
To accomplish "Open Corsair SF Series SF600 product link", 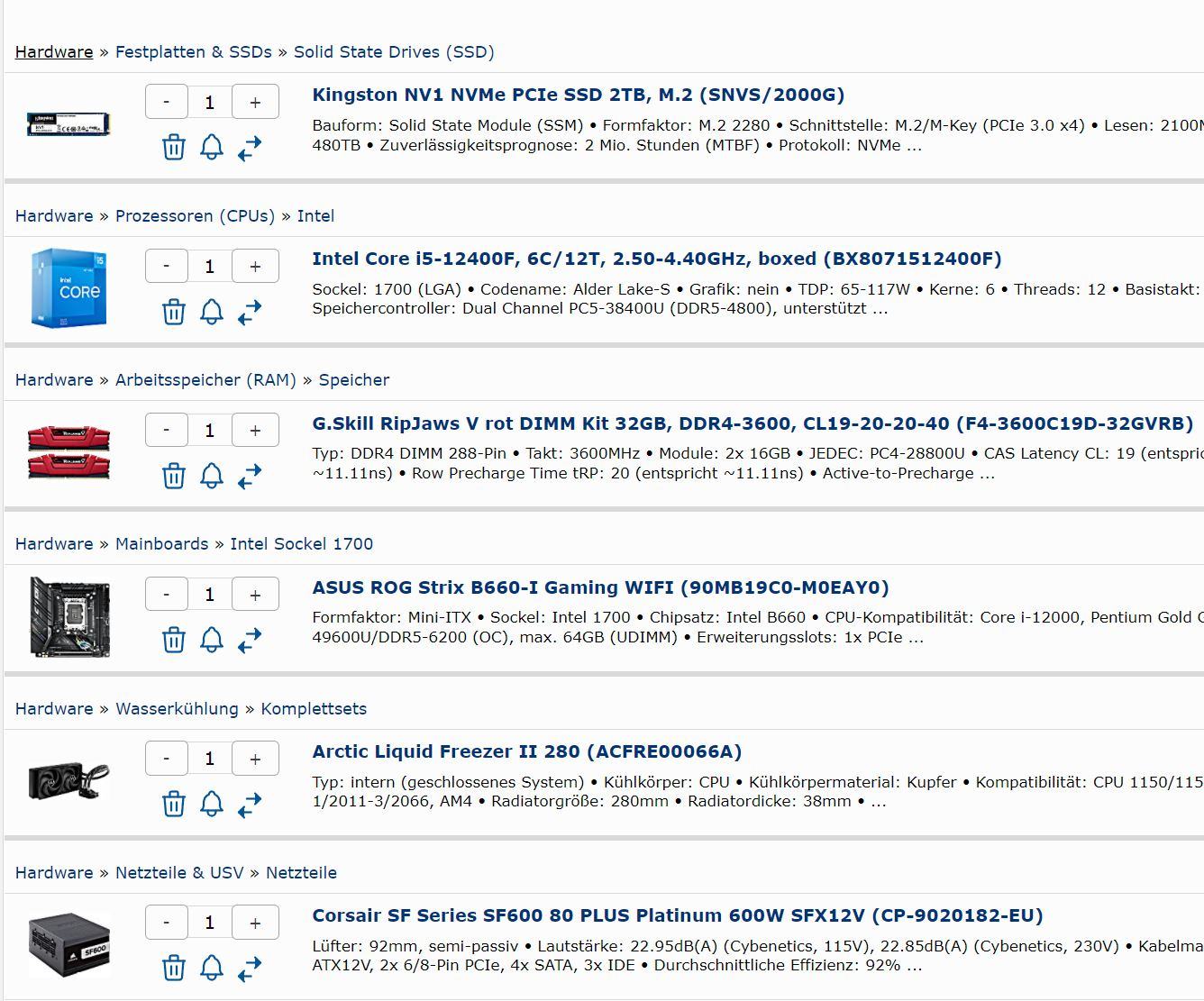I will (x=678, y=915).
